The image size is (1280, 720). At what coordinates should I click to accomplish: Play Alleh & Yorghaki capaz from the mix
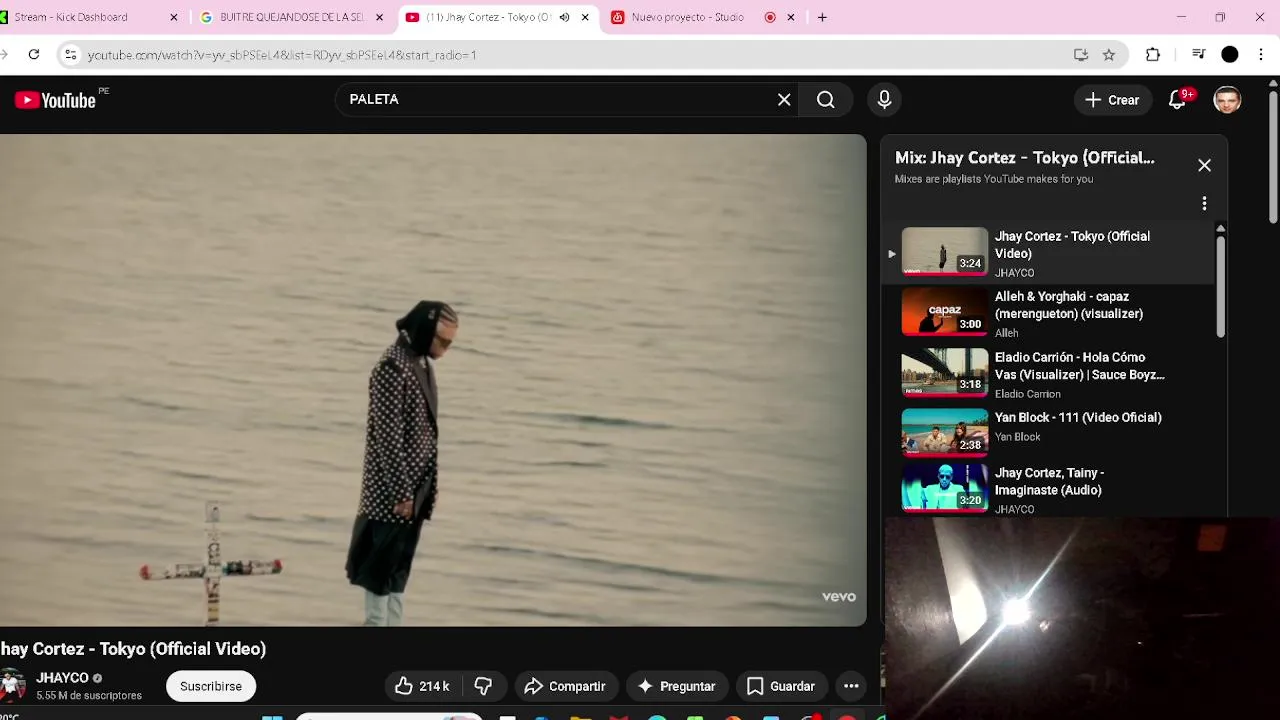coord(1050,314)
